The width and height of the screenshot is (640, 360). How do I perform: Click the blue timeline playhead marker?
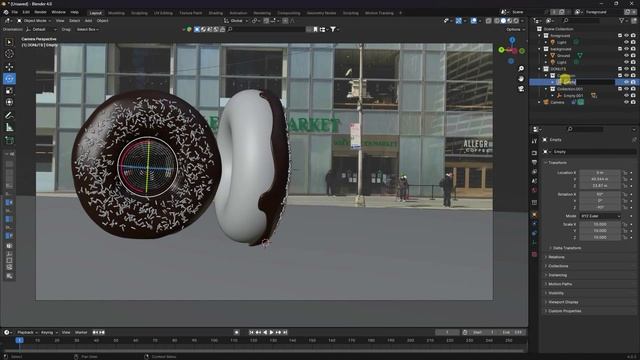19,340
